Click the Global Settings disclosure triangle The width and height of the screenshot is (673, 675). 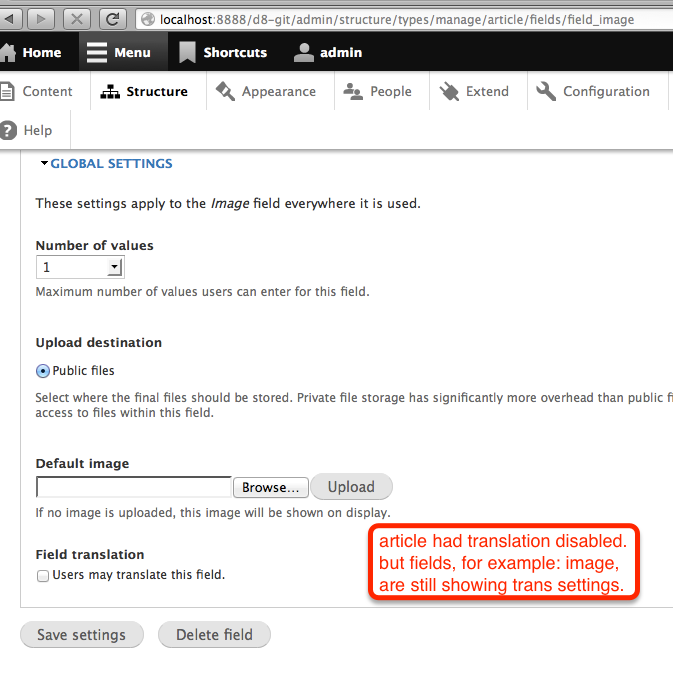pos(44,163)
